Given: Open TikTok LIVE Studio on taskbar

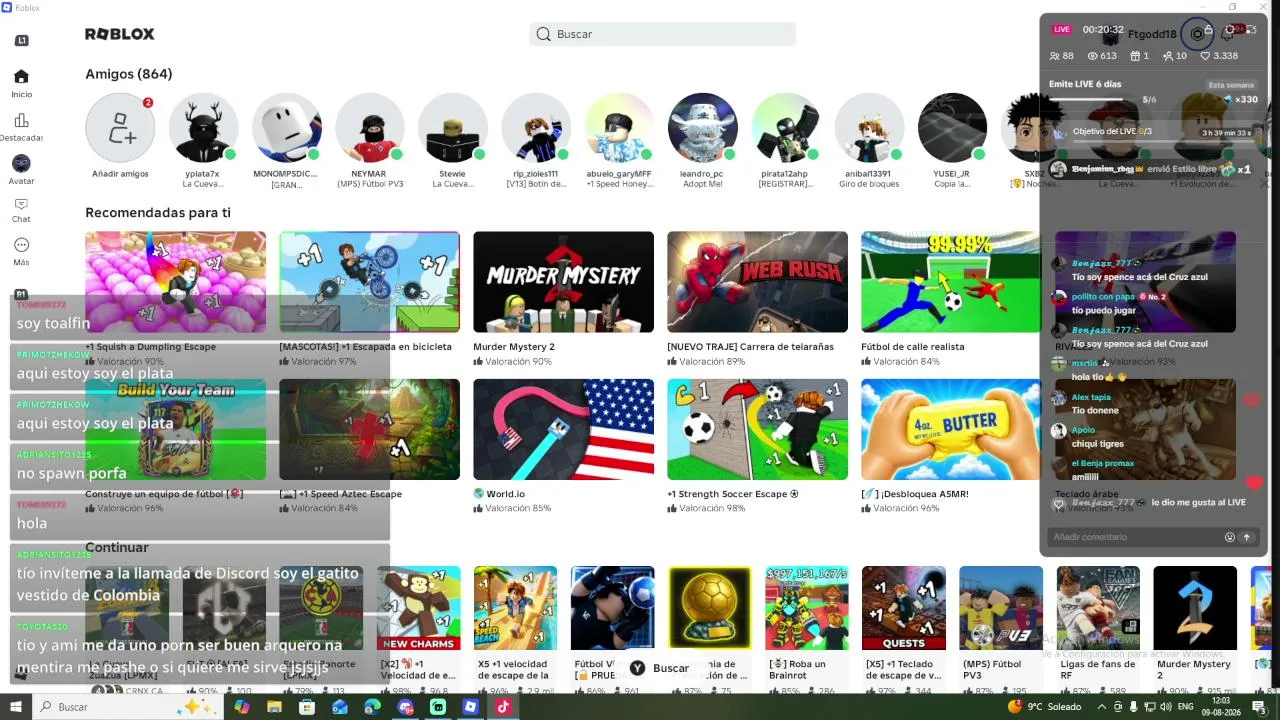Looking at the screenshot, I should 503,707.
